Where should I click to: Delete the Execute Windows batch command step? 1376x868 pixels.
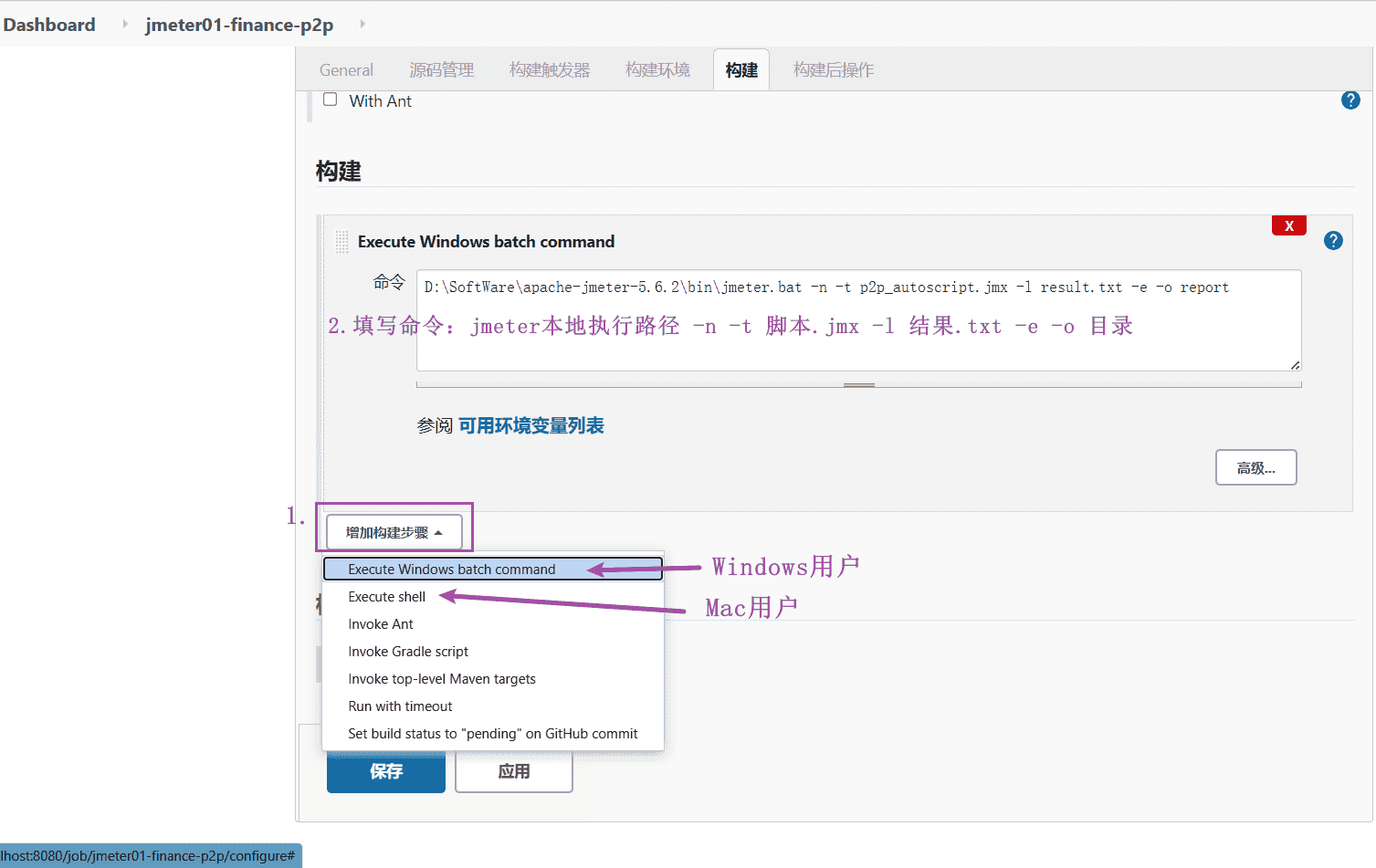coord(1288,225)
